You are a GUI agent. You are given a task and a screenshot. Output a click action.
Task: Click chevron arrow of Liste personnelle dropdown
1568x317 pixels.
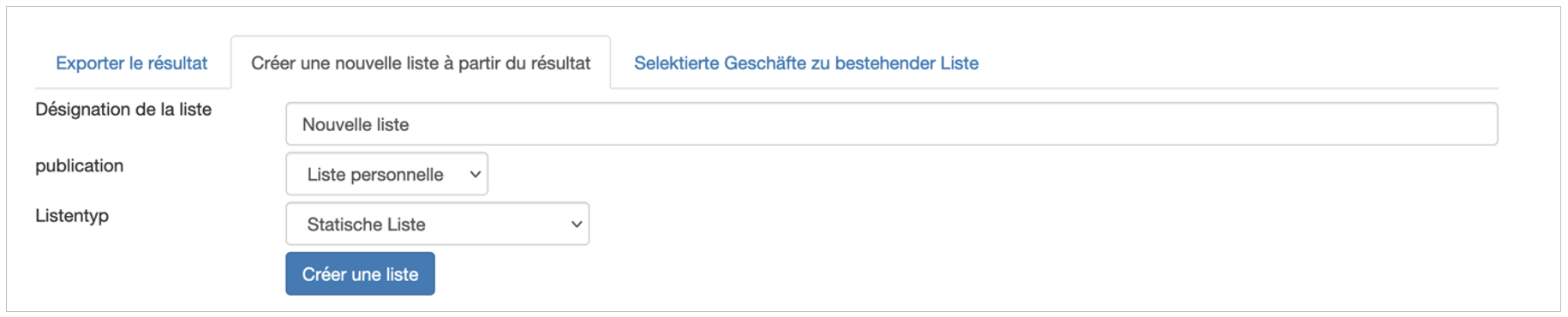pyautogui.click(x=475, y=175)
